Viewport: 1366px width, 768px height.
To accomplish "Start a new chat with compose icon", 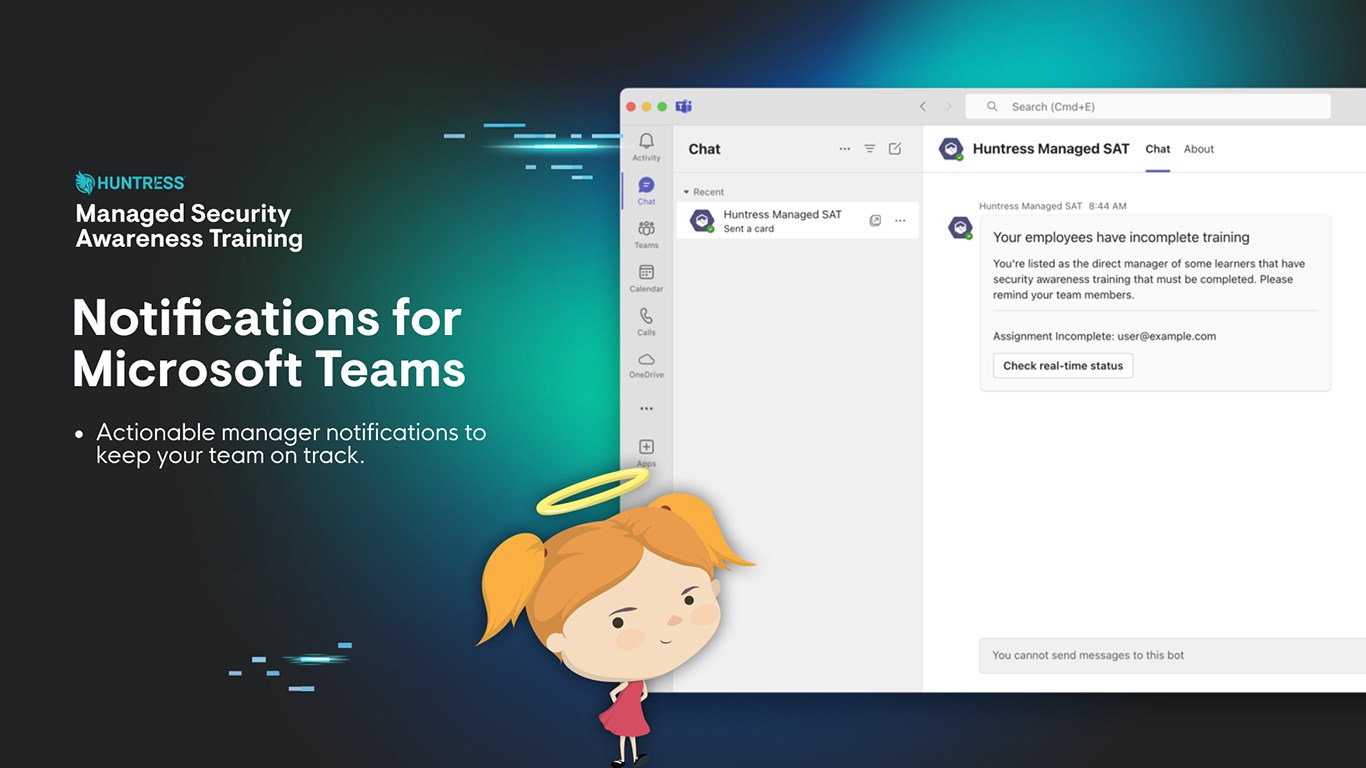I will 895,149.
